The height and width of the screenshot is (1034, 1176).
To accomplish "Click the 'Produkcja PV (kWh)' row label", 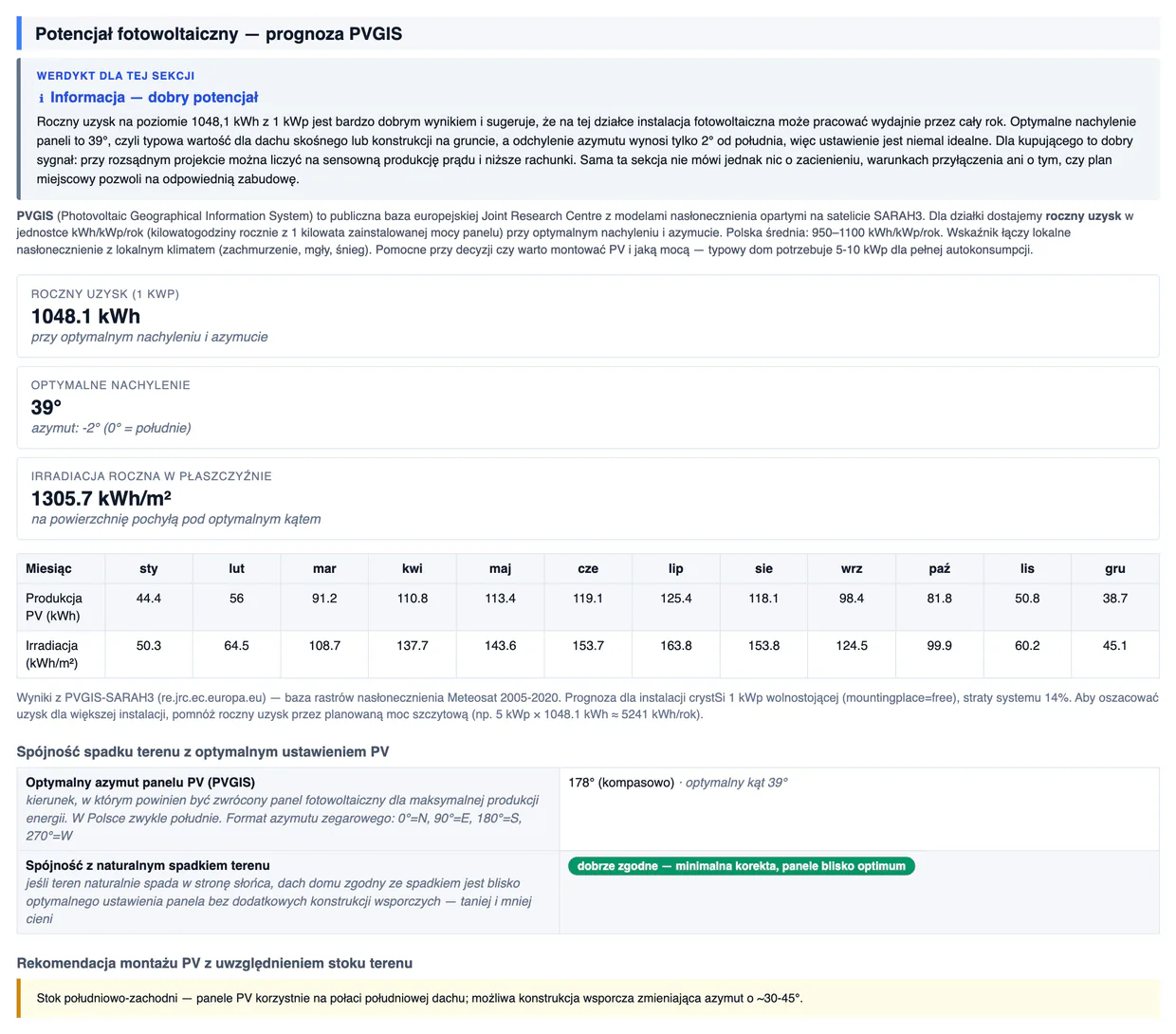I will (x=54, y=607).
